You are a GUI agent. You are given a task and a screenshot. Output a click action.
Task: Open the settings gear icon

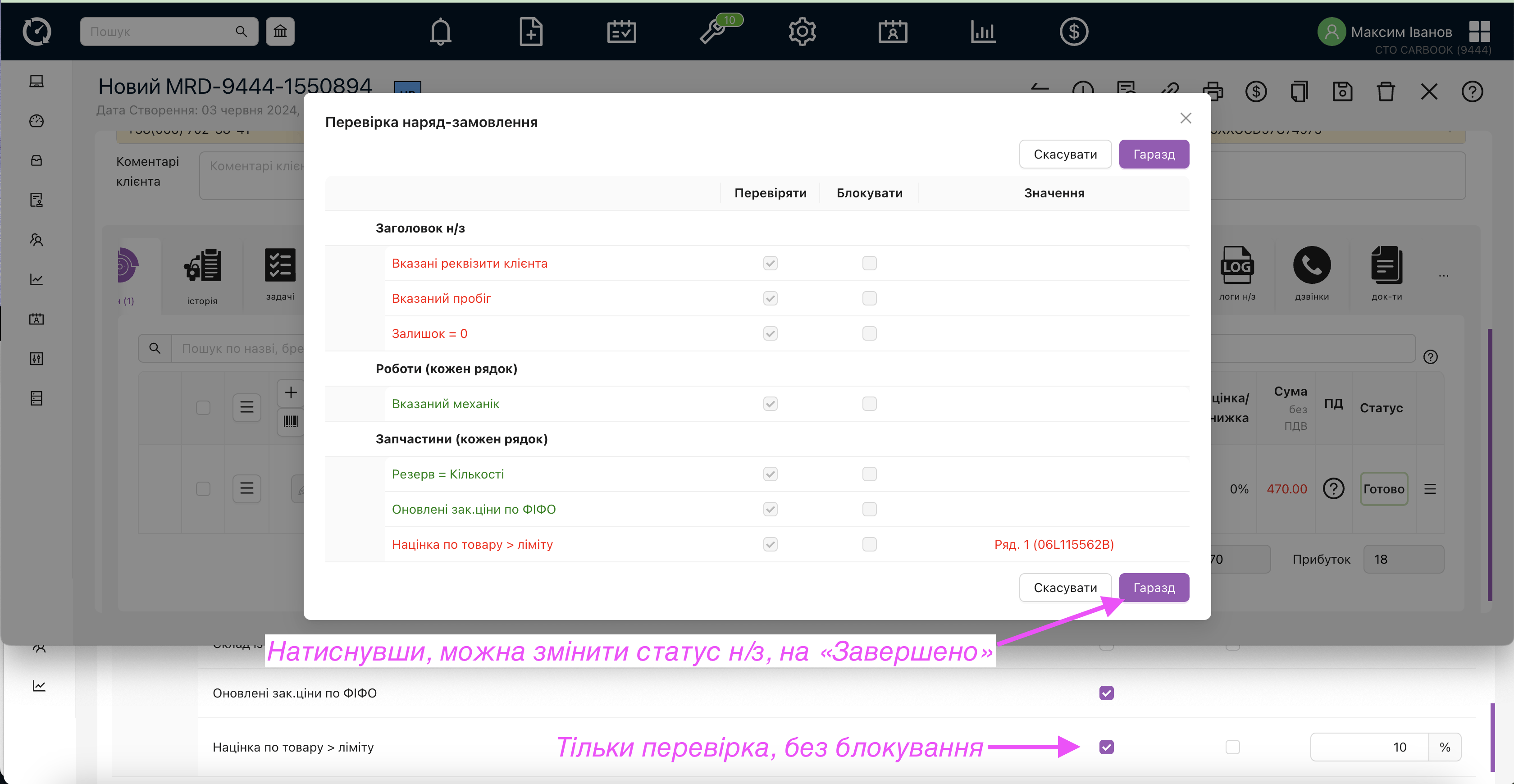pyautogui.click(x=802, y=32)
